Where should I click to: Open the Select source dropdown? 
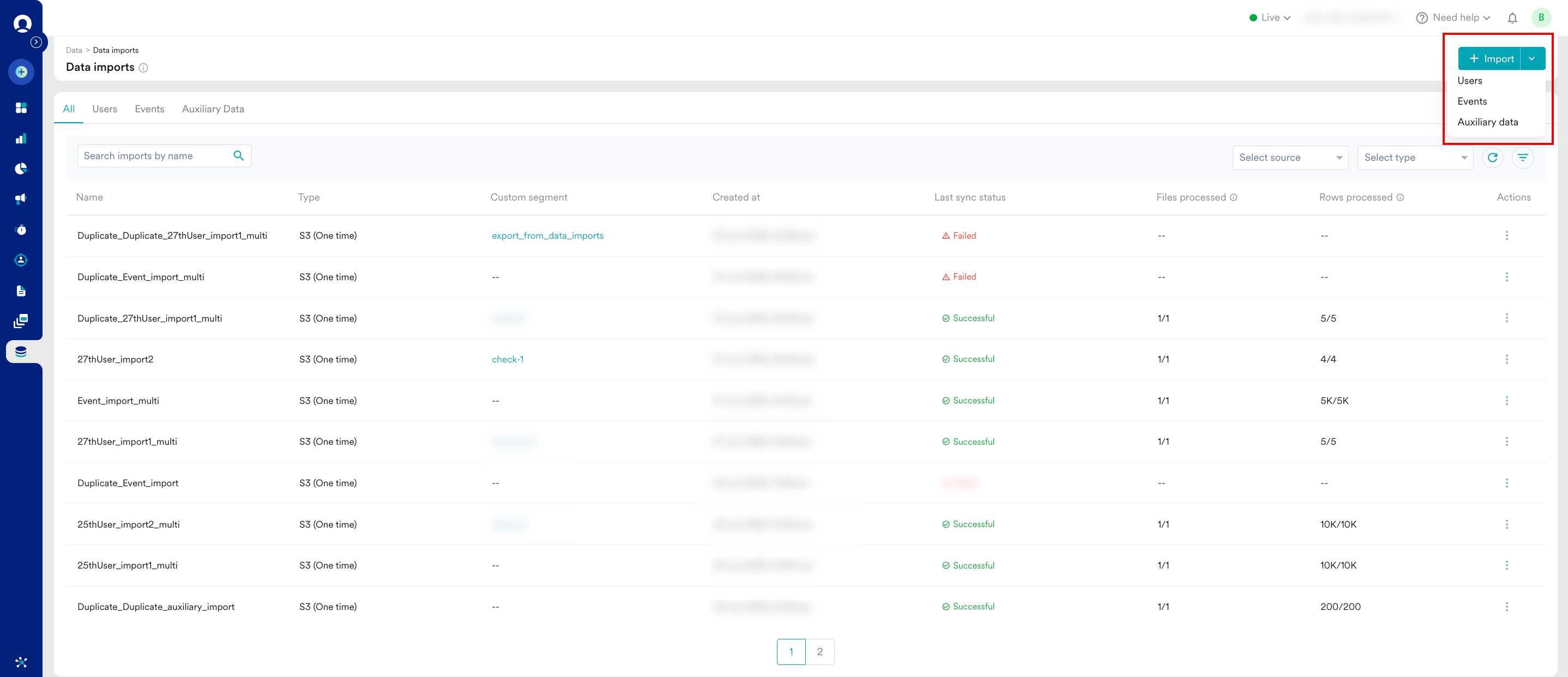[x=1290, y=158]
